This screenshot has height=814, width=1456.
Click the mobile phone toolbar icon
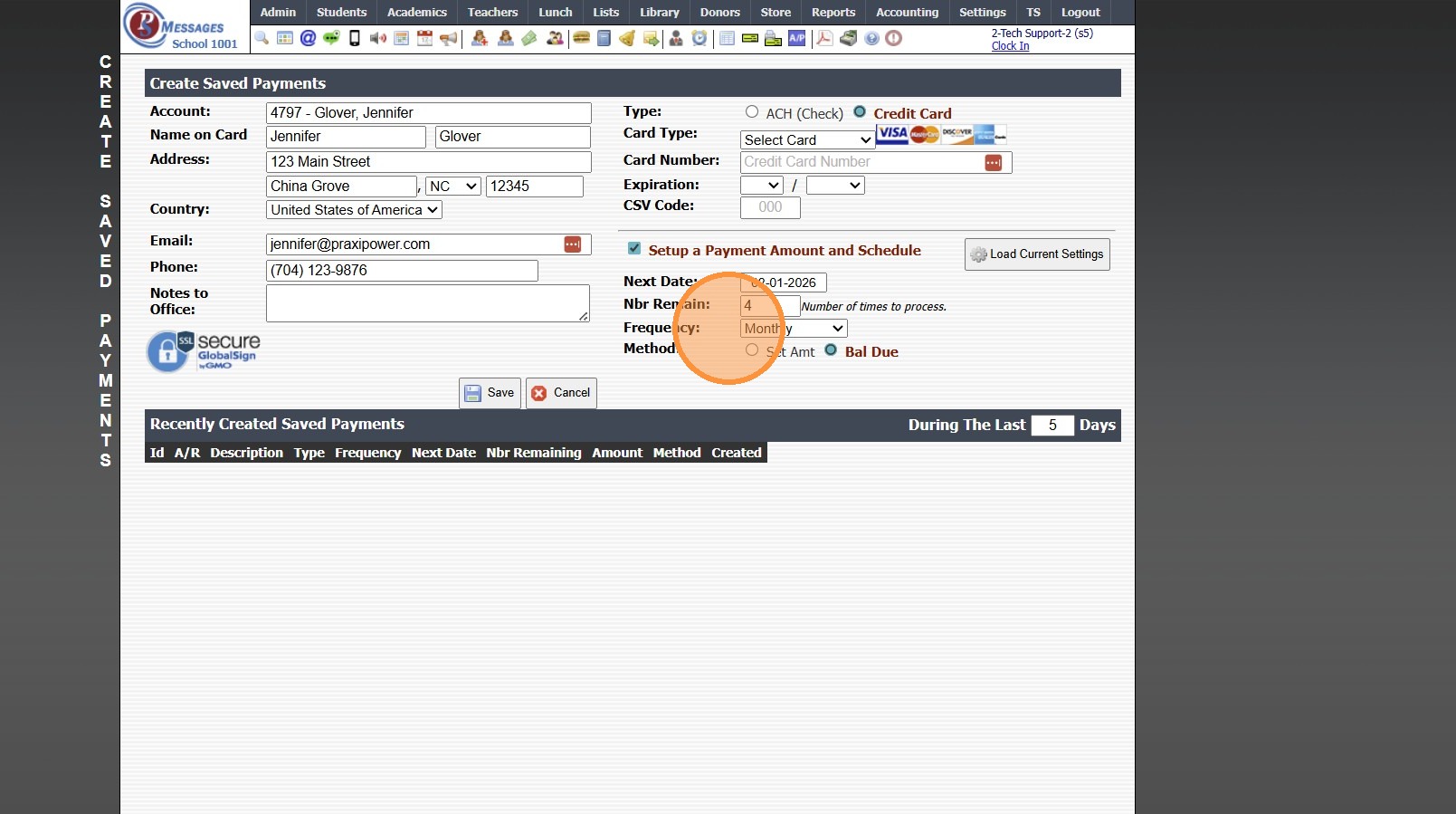355,38
